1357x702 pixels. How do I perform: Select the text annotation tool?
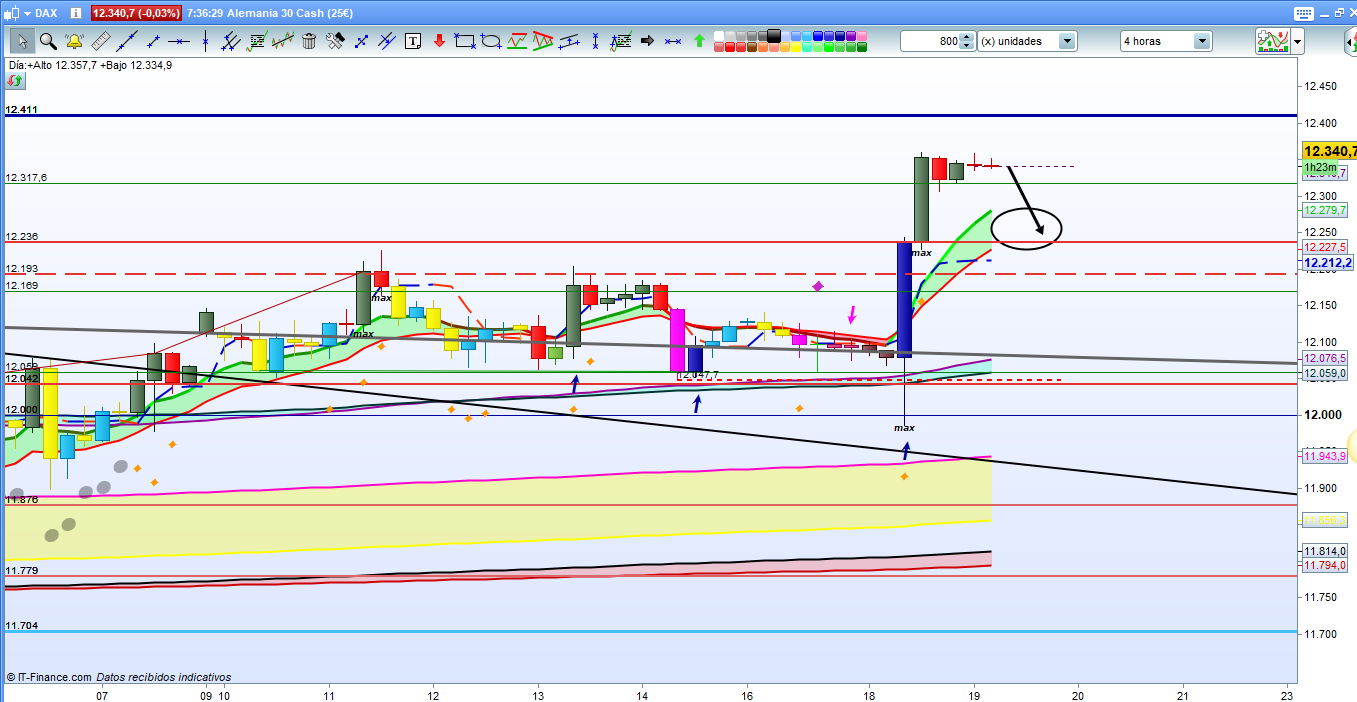413,41
